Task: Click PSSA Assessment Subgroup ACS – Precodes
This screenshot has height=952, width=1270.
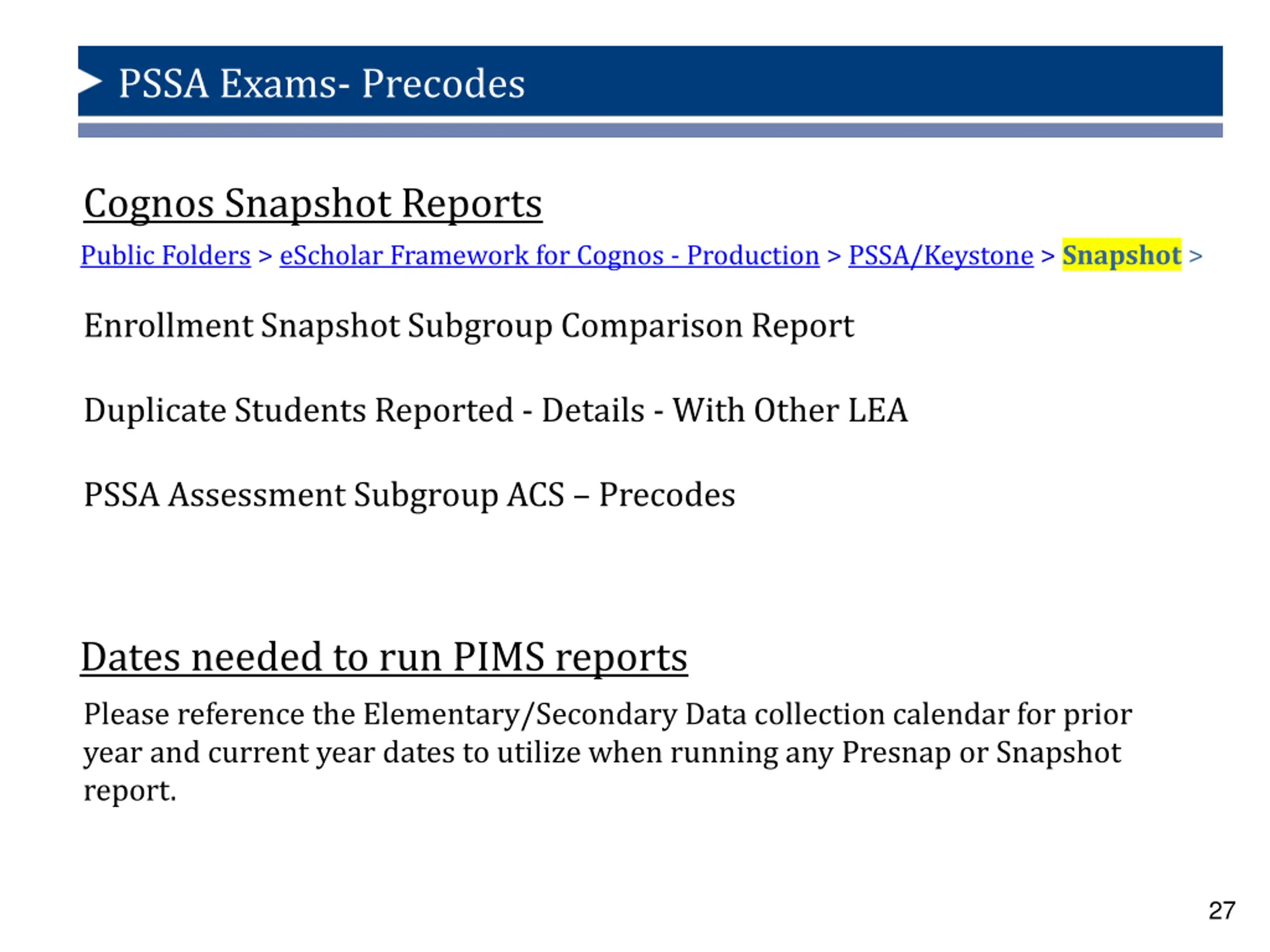Action: [409, 495]
